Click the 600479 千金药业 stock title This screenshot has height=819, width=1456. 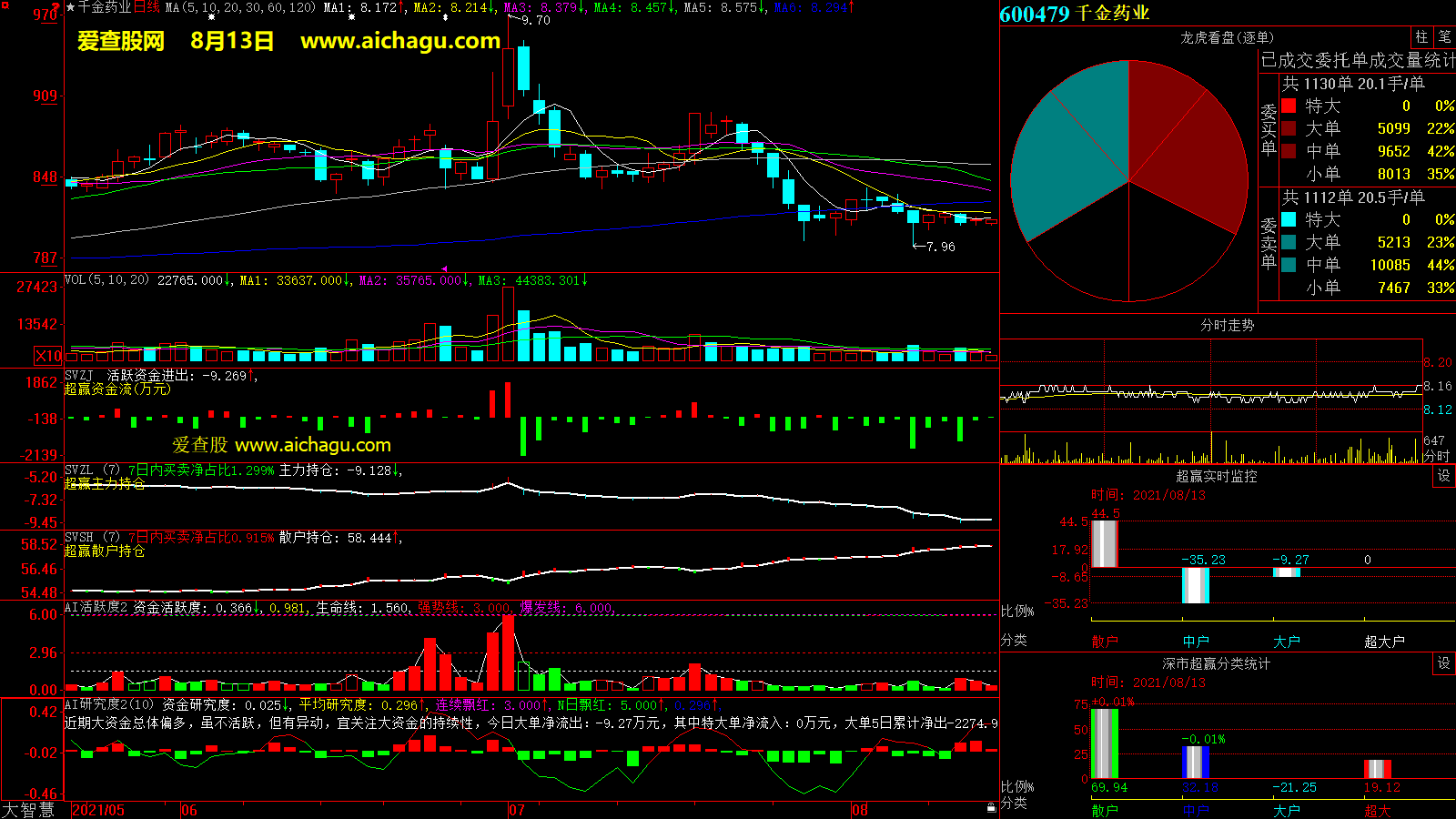1074,14
